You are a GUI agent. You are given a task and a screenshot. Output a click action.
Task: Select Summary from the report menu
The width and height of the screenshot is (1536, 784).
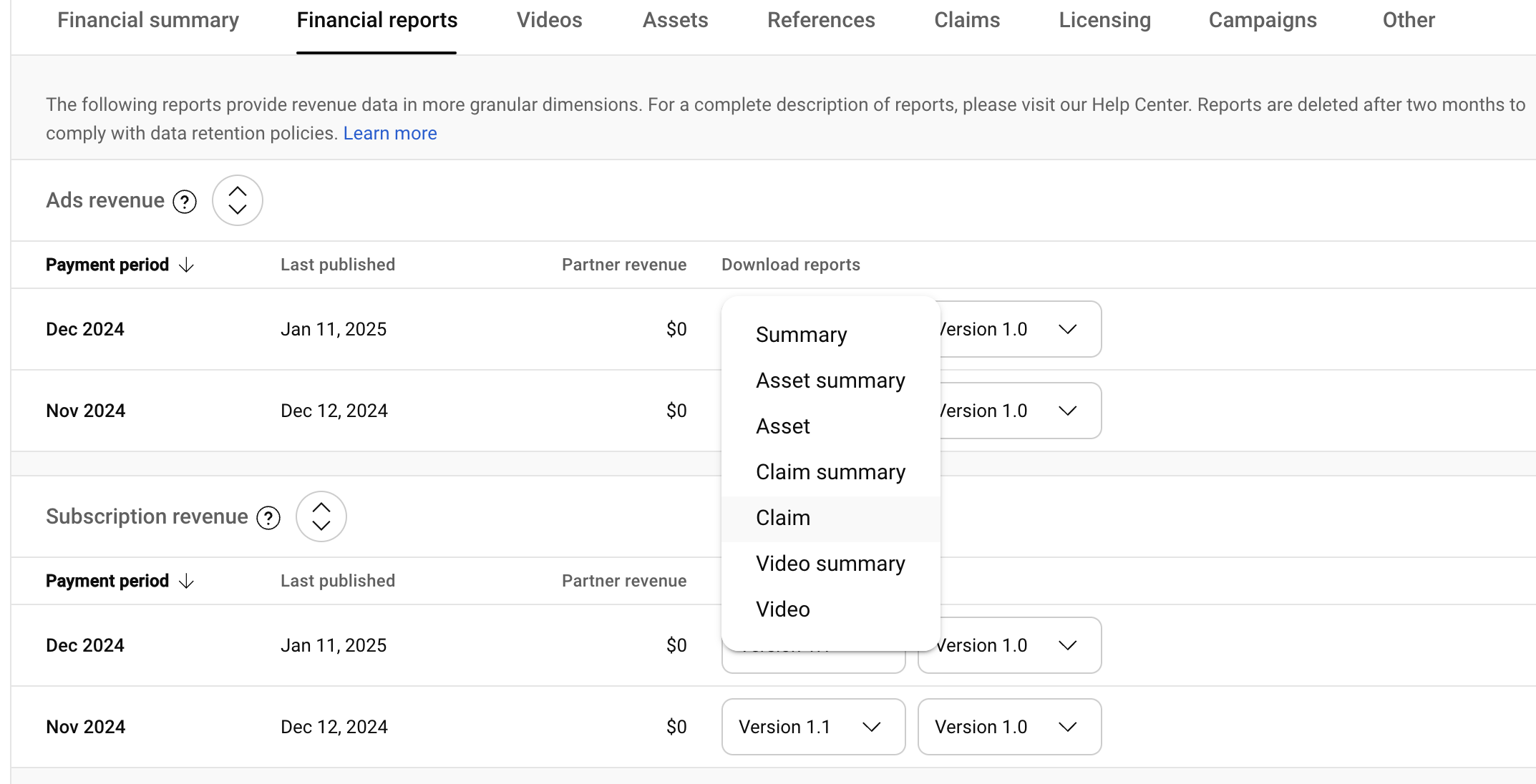[801, 335]
